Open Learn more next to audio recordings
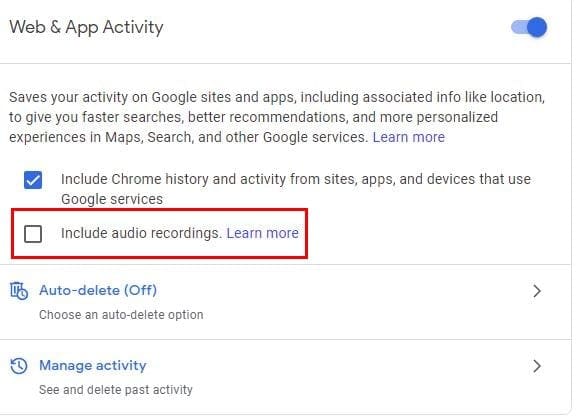This screenshot has height=417, width=578. coord(262,233)
